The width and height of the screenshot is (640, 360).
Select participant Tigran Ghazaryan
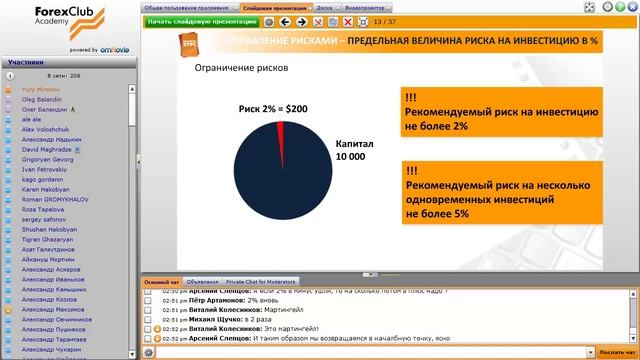coord(47,240)
